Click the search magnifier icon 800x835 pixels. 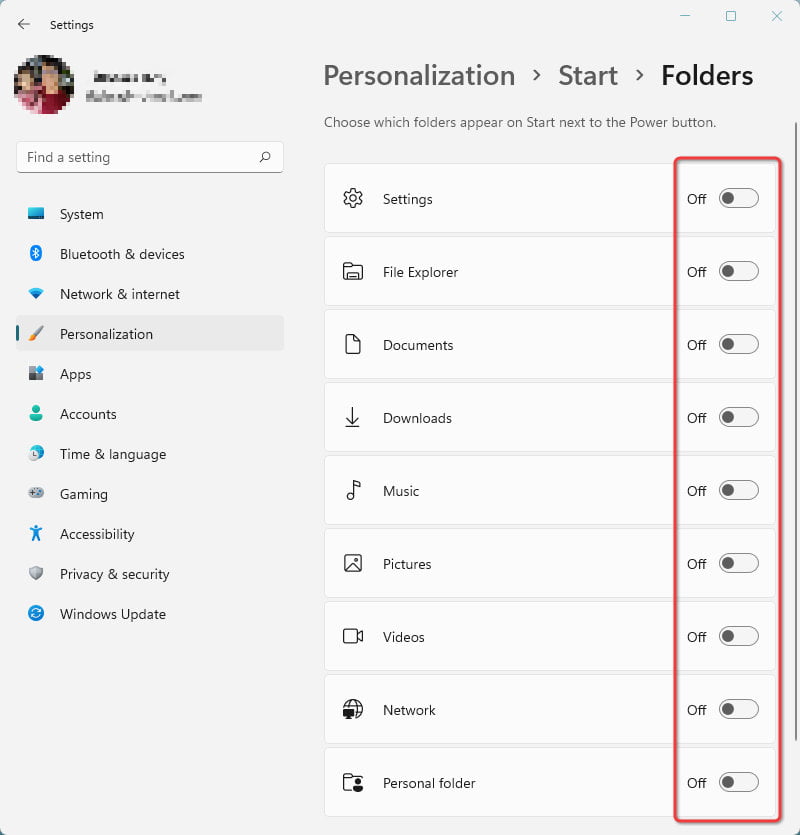pos(265,157)
